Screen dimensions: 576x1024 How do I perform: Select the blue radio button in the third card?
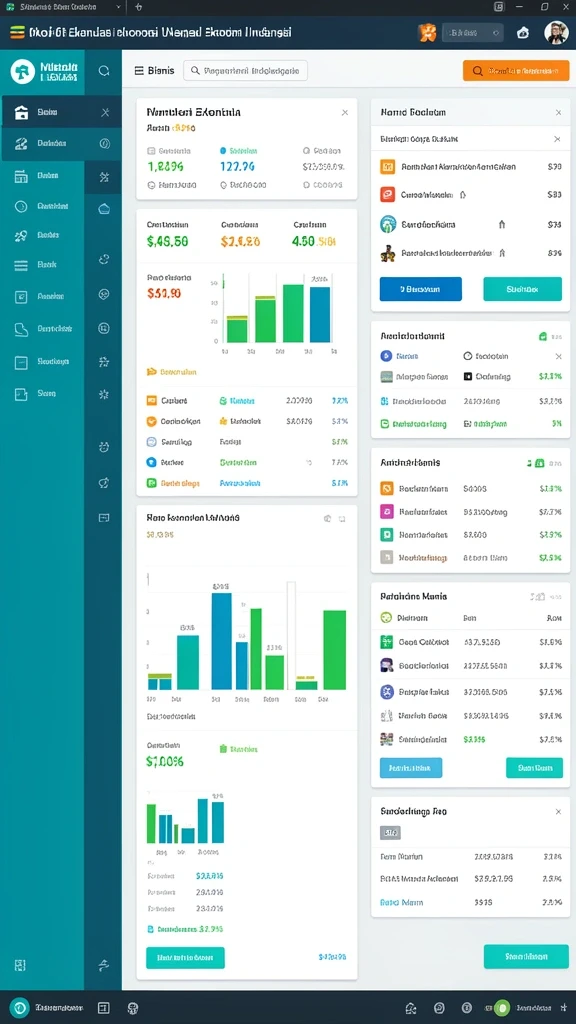[385, 356]
